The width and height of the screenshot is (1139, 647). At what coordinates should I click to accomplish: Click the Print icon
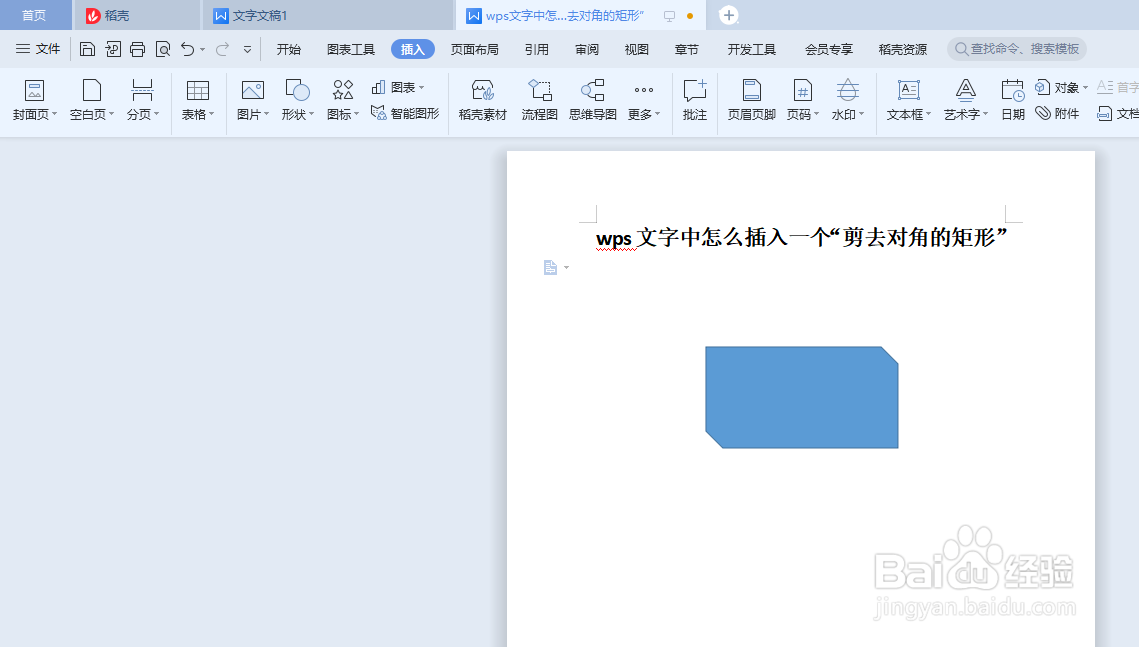(137, 49)
